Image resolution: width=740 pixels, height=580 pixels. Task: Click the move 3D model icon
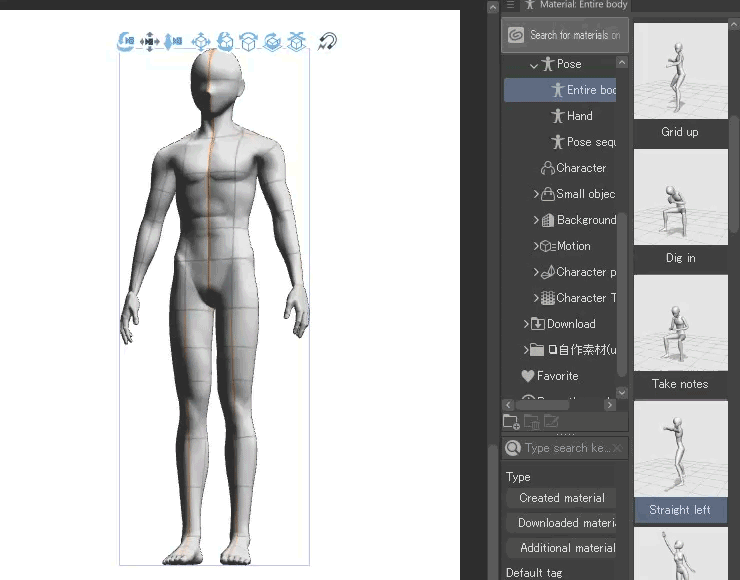[201, 42]
